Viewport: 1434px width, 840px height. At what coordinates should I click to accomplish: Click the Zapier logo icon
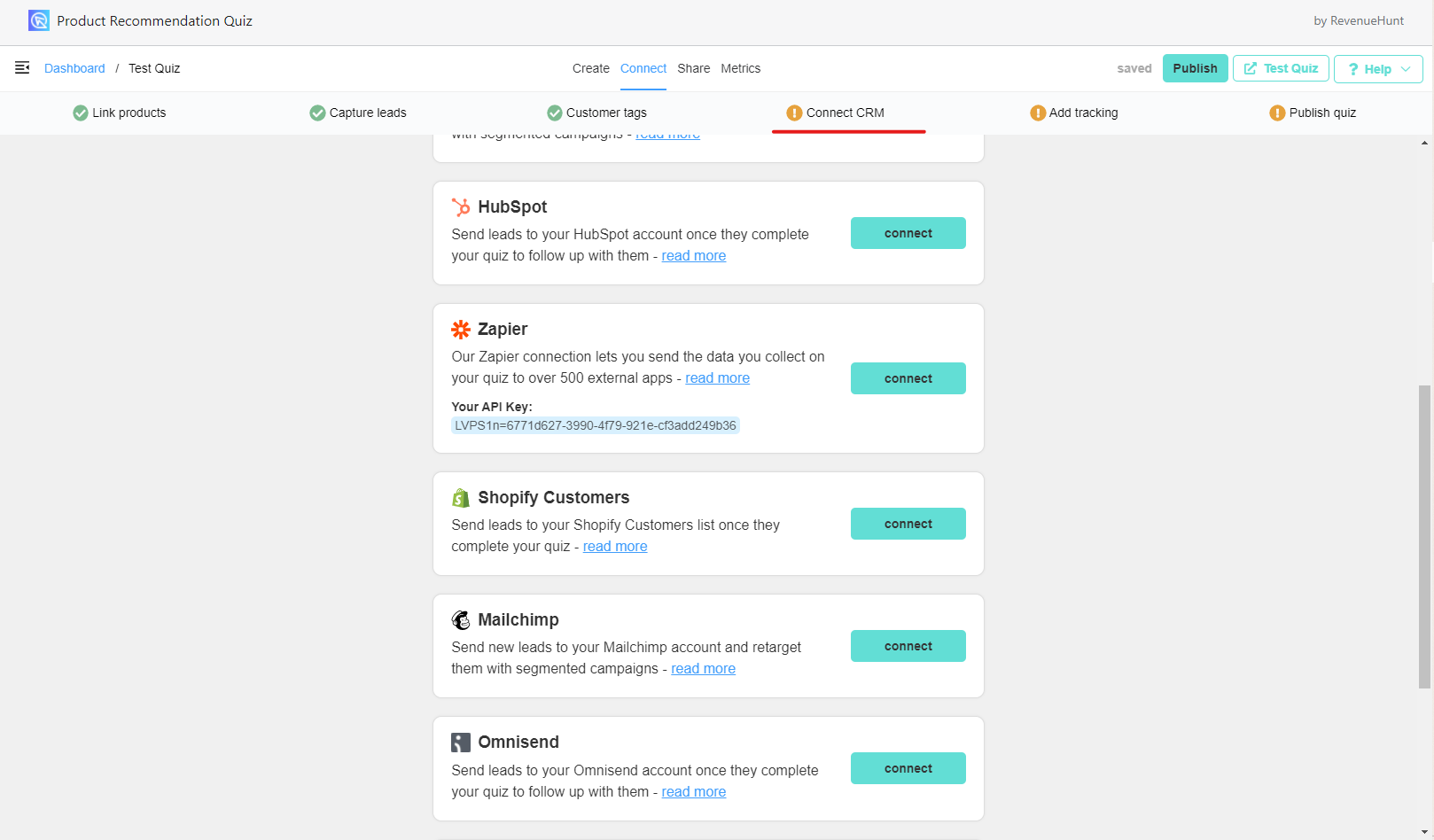tap(461, 330)
